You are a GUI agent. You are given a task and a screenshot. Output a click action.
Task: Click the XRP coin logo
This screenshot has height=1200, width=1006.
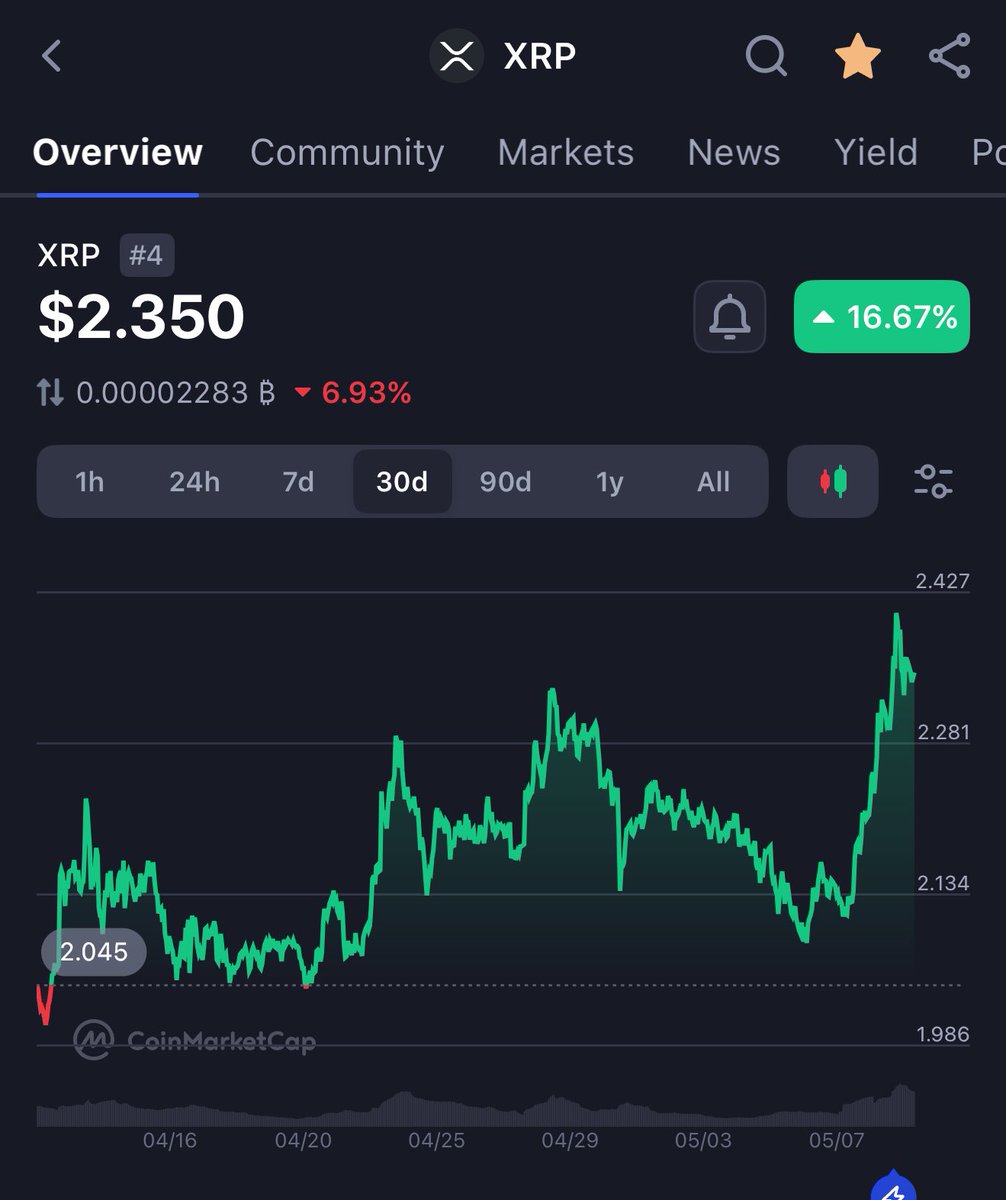456,57
